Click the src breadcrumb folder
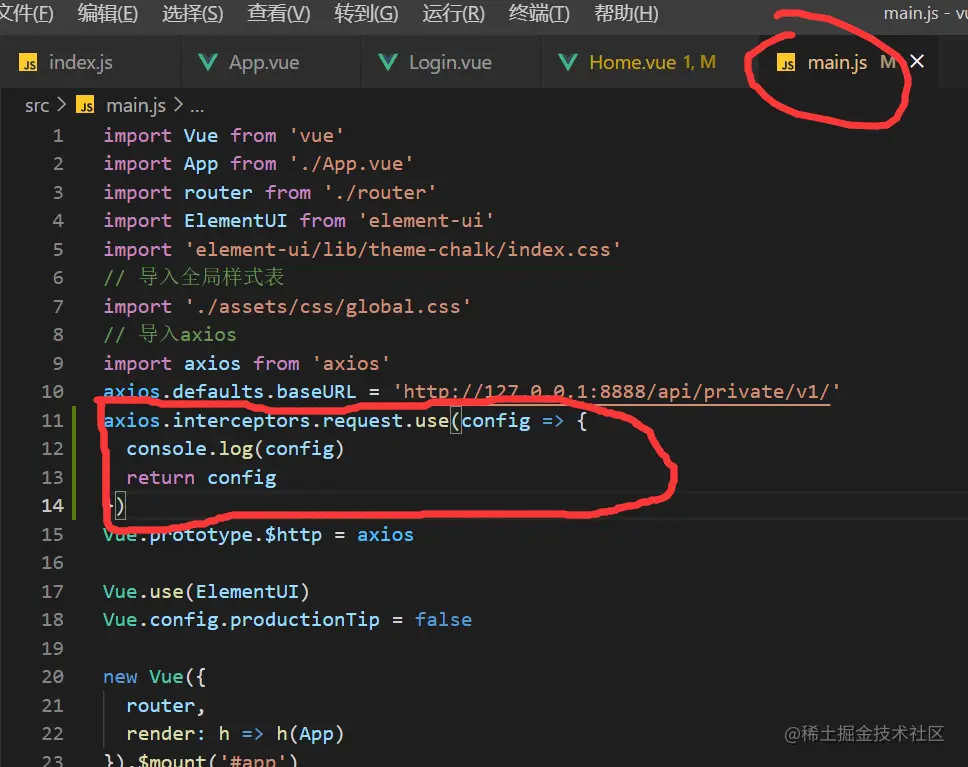The image size is (968, 767). pyautogui.click(x=36, y=106)
